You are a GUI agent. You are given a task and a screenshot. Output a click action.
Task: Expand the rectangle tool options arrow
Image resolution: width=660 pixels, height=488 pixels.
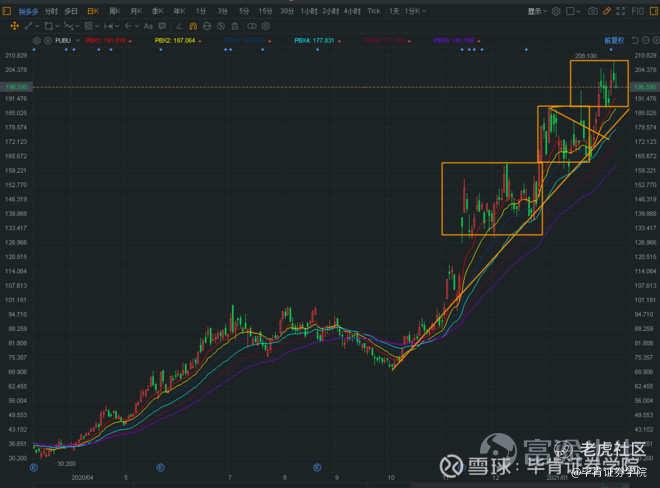(x=58, y=27)
